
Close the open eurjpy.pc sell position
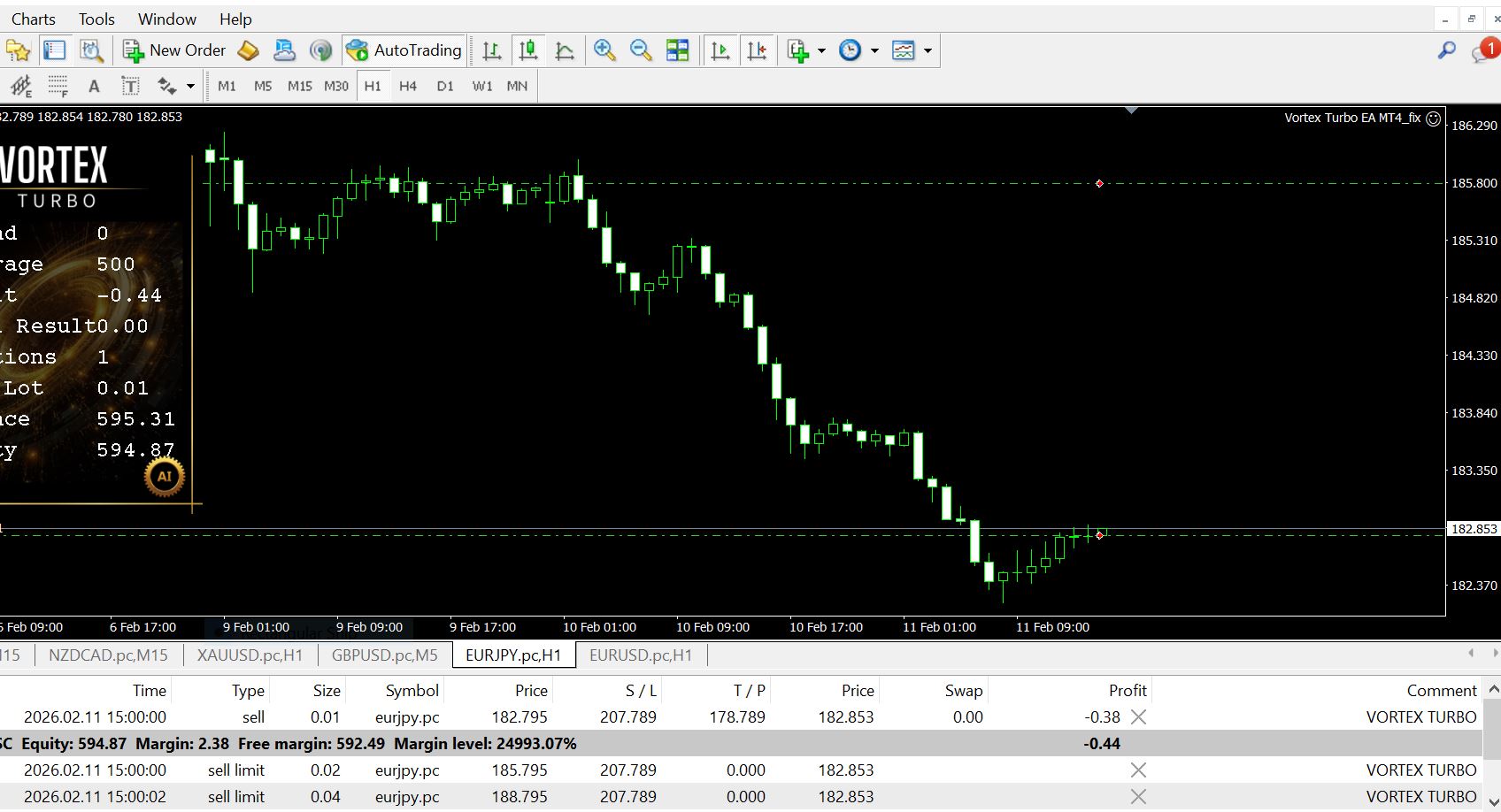pos(1138,717)
